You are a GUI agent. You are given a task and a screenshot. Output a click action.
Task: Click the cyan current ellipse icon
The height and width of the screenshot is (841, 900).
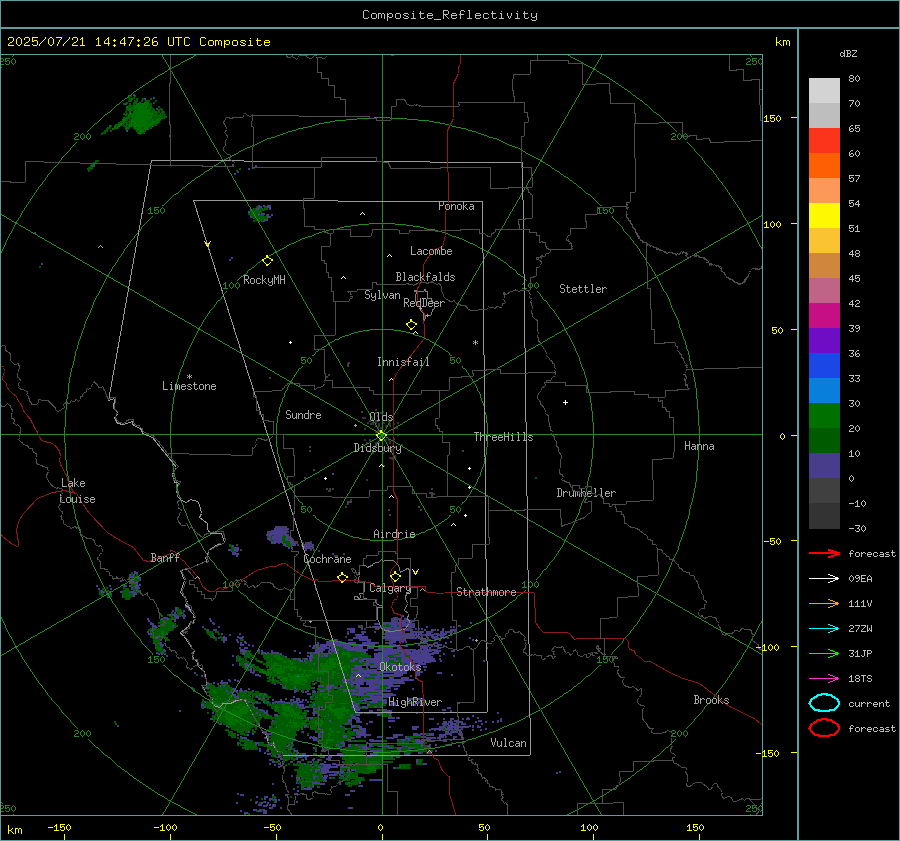824,703
